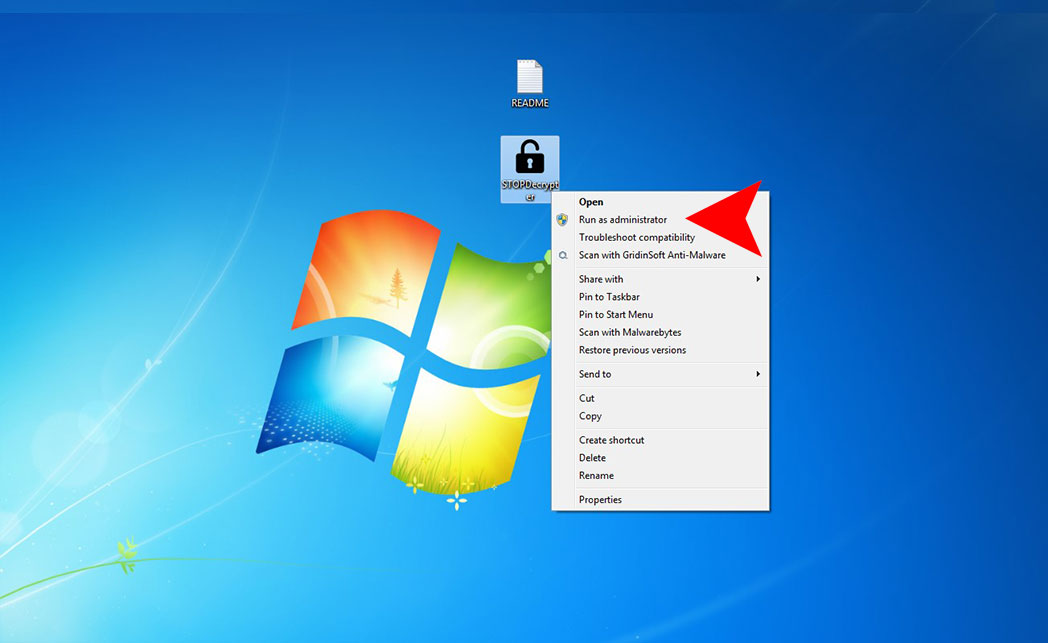Click the GridinSoft Anti-Malware scan icon
The image size is (1048, 643).
[x=563, y=256]
